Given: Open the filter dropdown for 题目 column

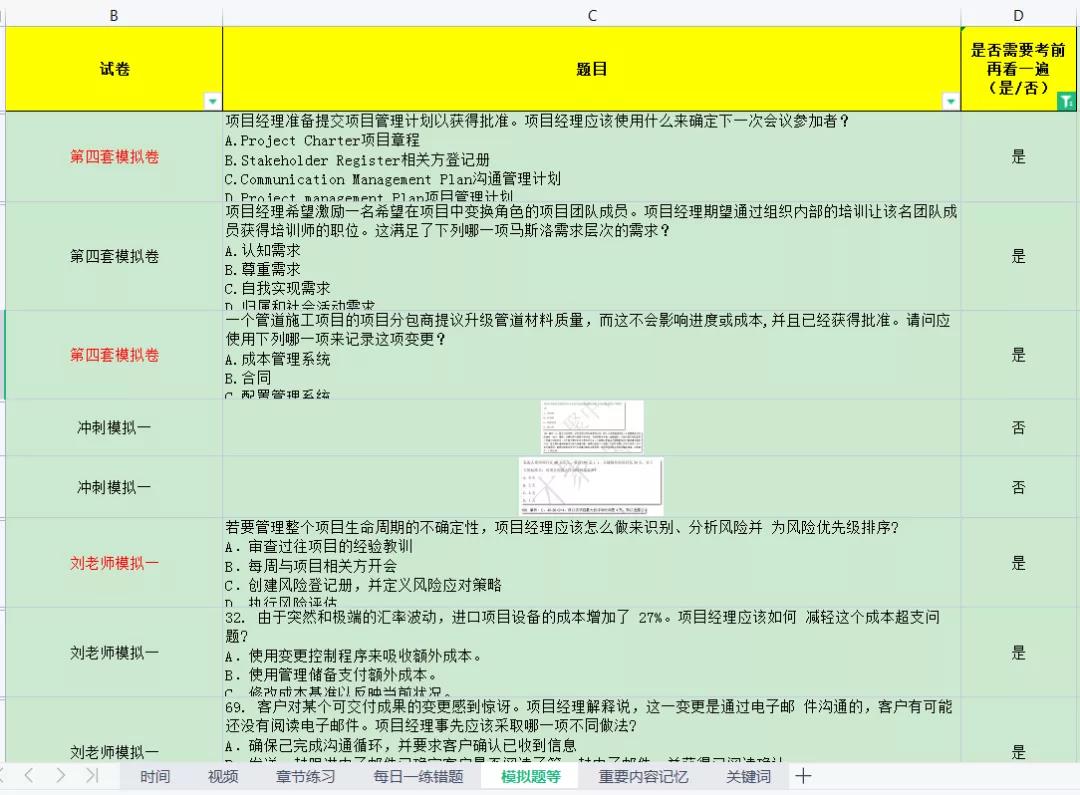Looking at the screenshot, I should click(951, 101).
